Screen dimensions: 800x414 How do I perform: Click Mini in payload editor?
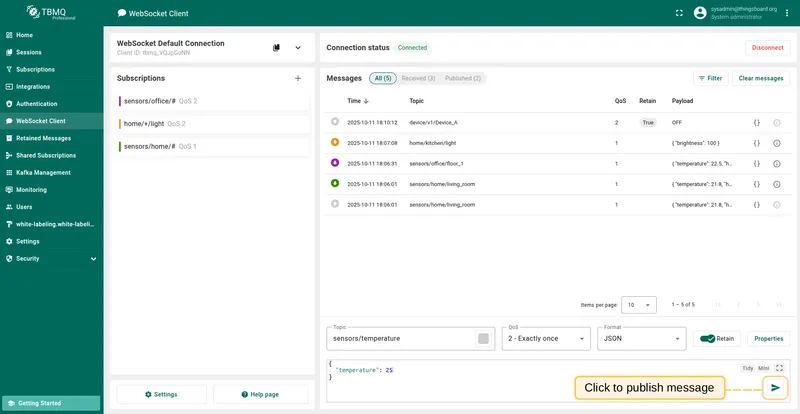pos(763,368)
